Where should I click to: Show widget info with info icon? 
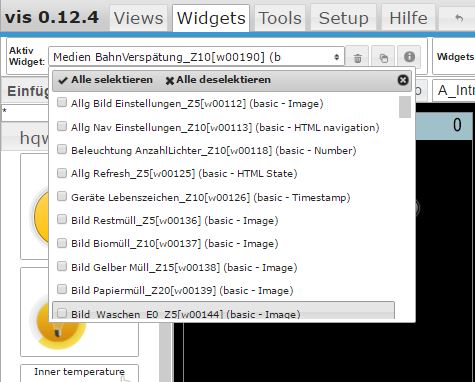409,57
